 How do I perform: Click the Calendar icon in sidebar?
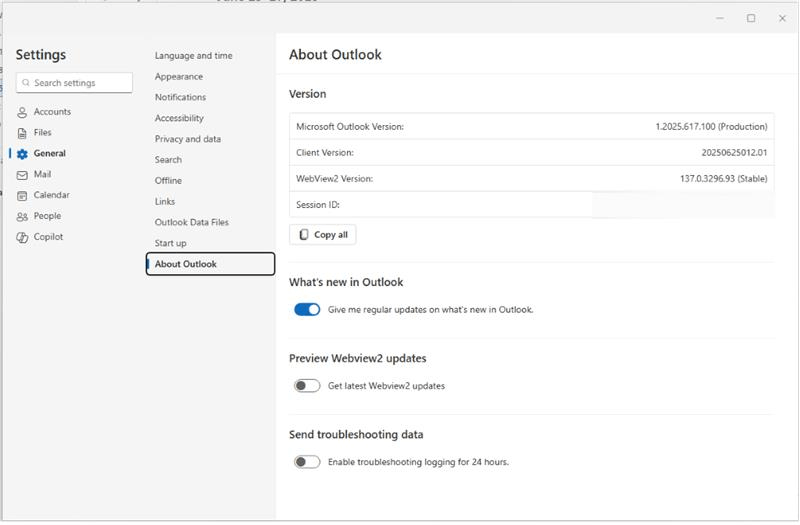(22, 196)
